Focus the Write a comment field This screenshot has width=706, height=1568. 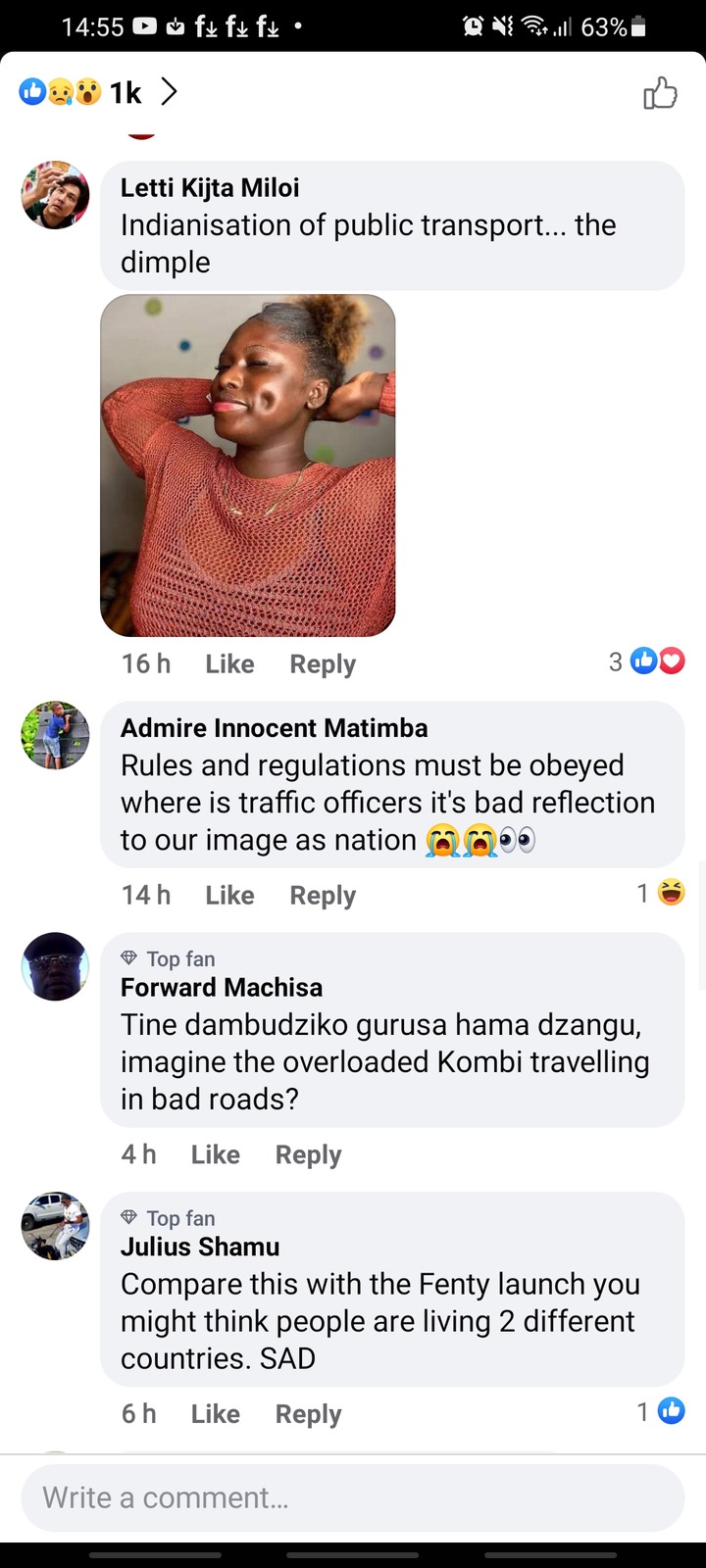[353, 1497]
